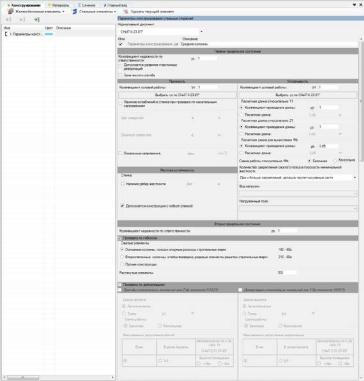Viewport: 364px width, 381px height.
Task: Toggle checkbox next to parameters name field
Action: click(120, 44)
